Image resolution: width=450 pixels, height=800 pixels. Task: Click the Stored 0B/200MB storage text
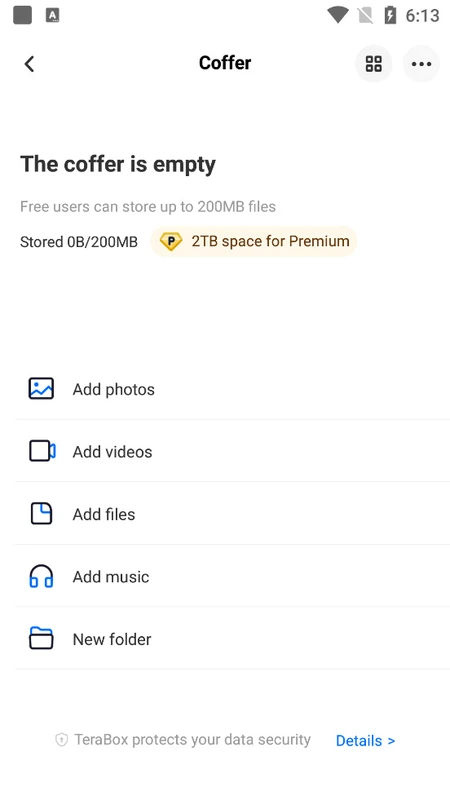click(x=79, y=242)
